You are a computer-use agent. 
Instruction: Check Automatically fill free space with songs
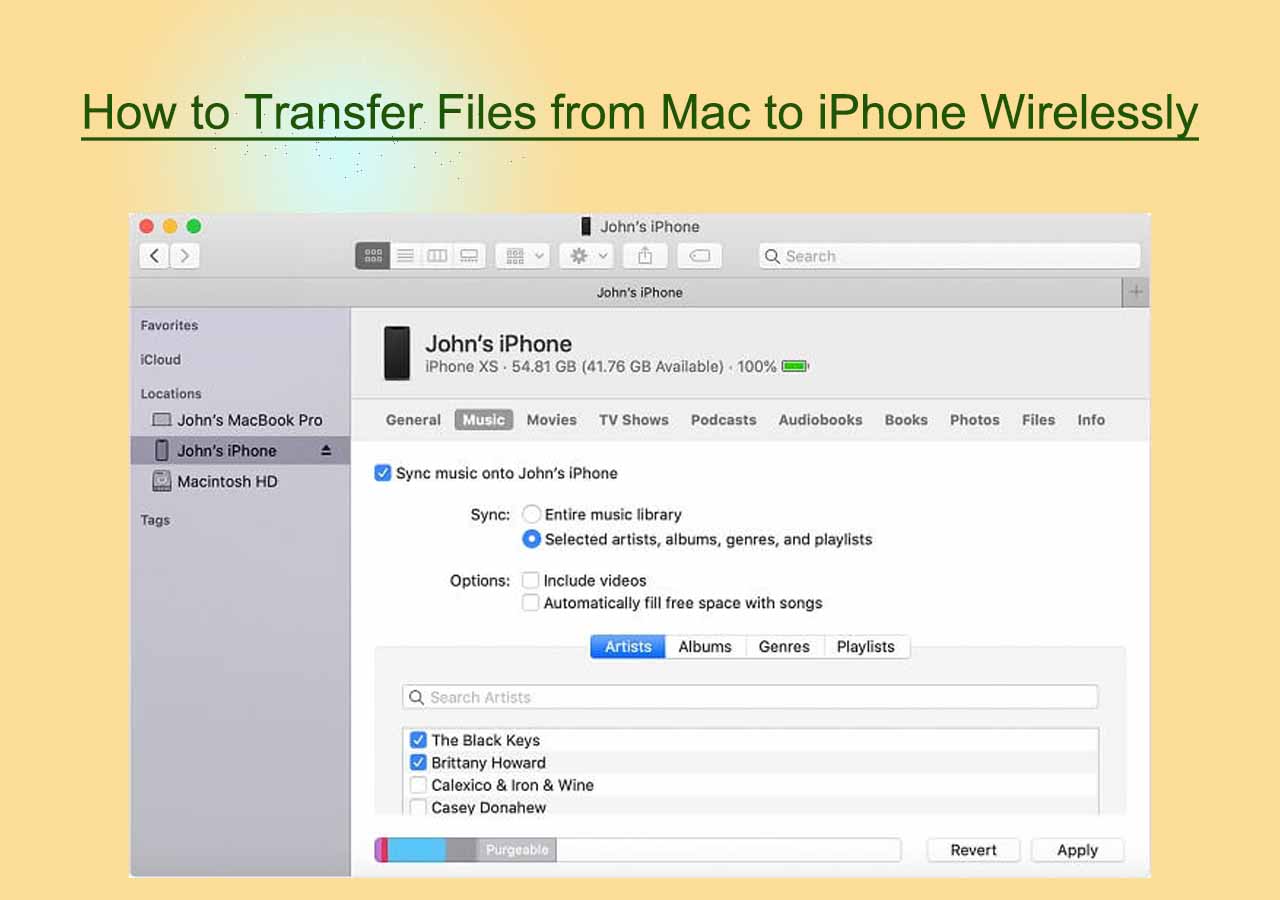[x=530, y=602]
